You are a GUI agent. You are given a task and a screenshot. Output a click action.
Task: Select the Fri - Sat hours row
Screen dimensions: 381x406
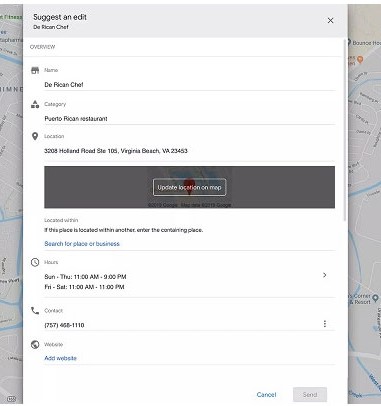pos(84,287)
